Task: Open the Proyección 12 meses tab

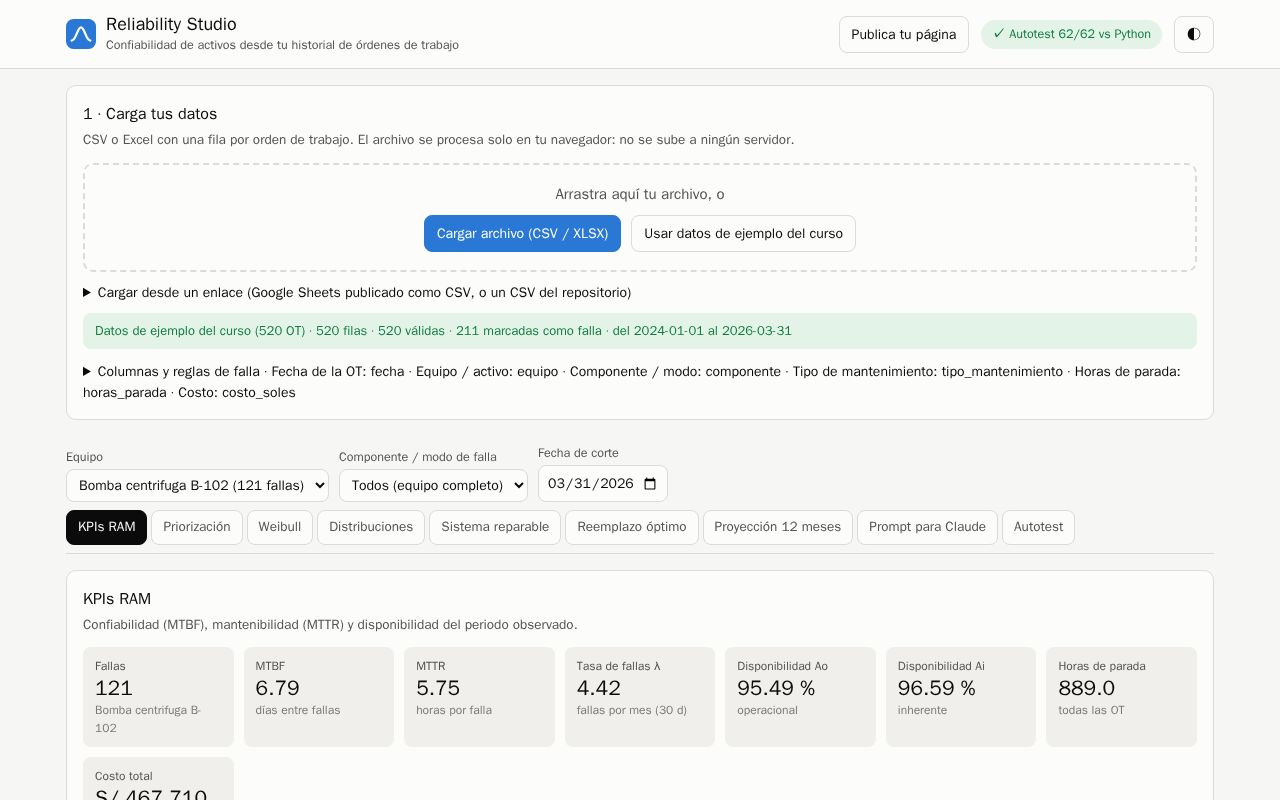Action: (x=778, y=527)
